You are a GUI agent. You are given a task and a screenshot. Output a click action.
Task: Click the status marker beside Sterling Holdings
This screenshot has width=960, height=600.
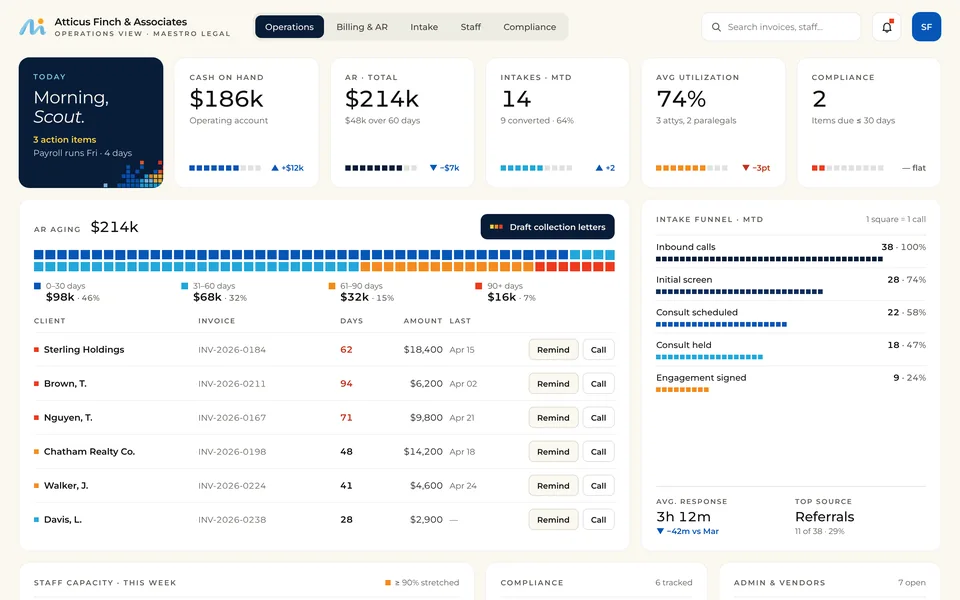click(x=36, y=350)
